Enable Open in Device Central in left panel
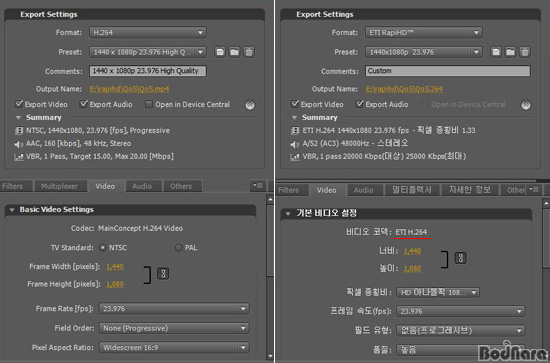 [149, 104]
